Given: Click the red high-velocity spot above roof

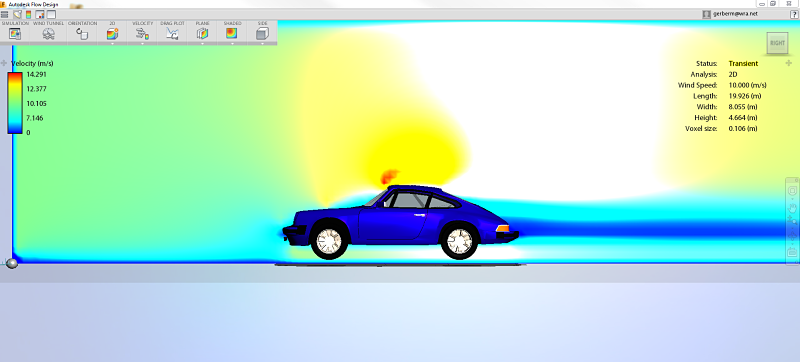Looking at the screenshot, I should tap(389, 176).
